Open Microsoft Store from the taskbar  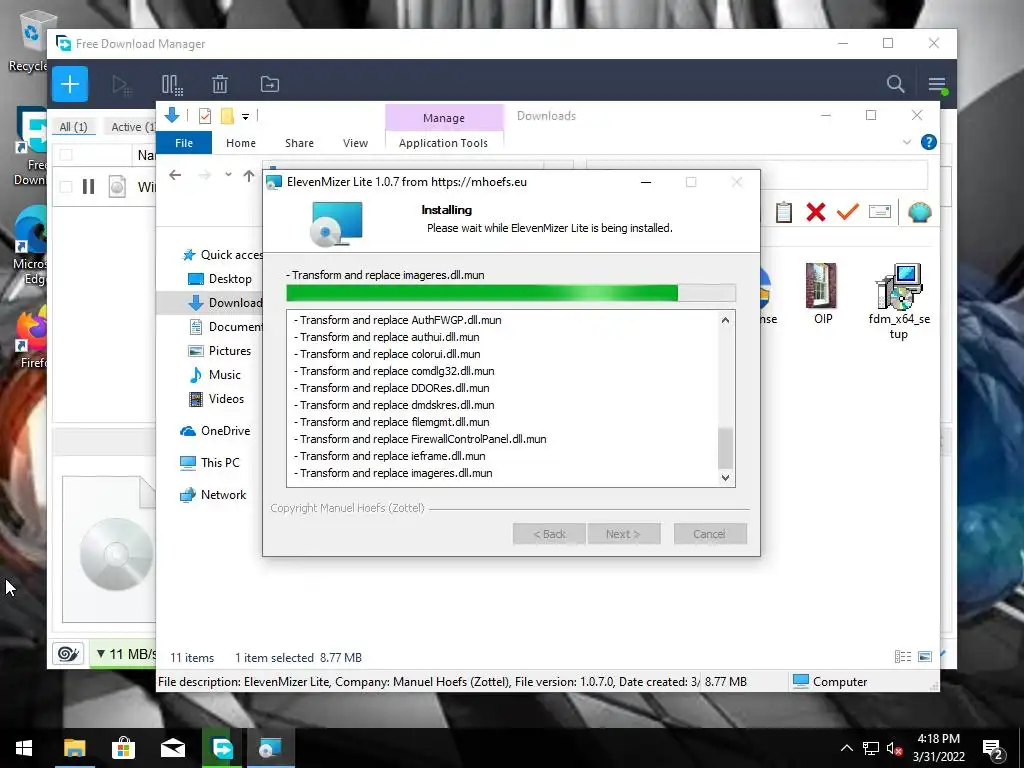123,748
